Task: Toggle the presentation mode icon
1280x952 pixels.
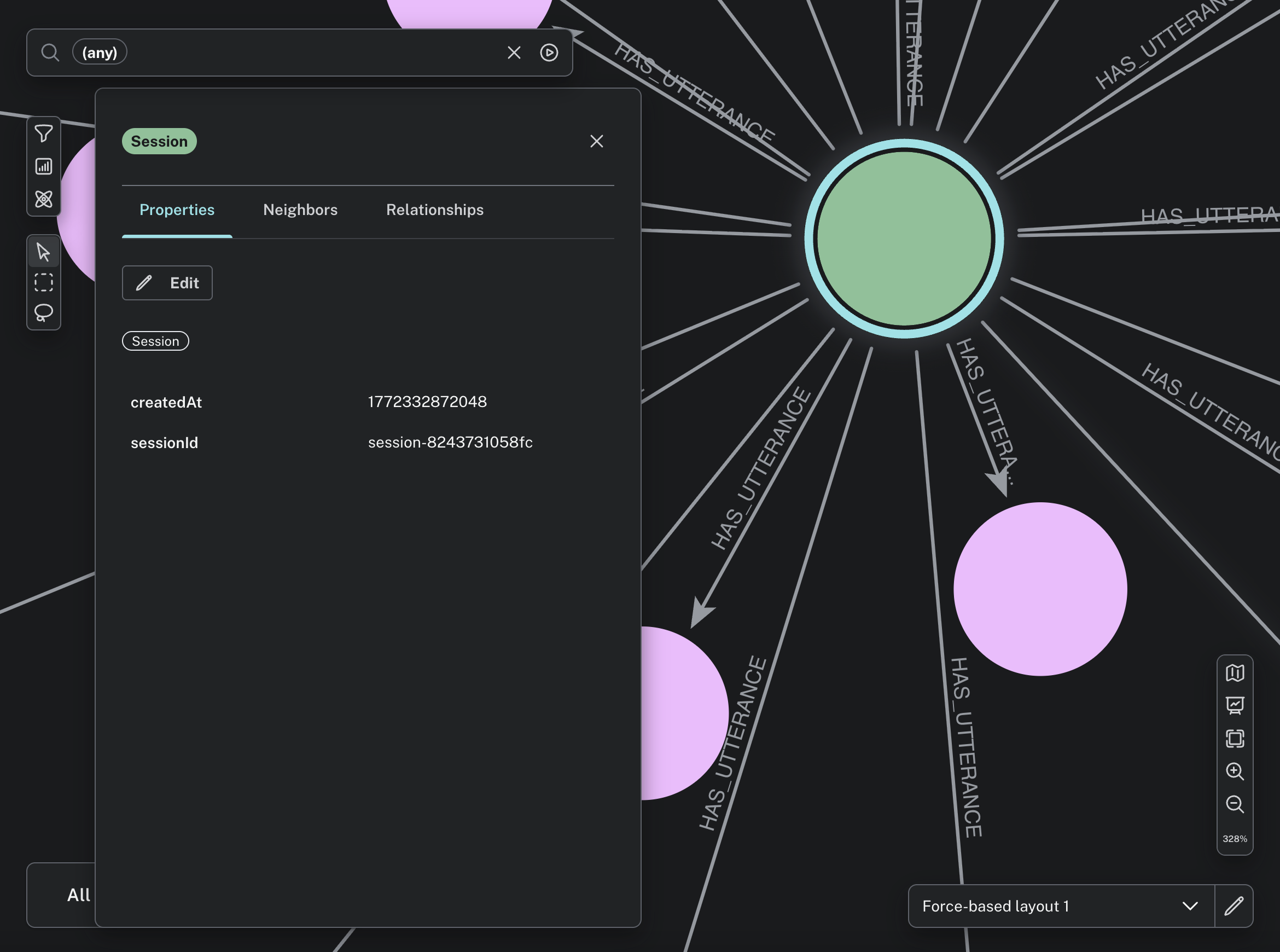Action: 1235,705
